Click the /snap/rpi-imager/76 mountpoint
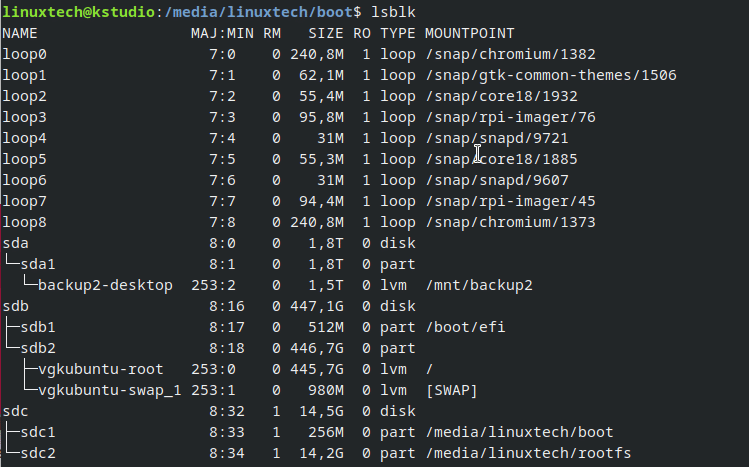The image size is (749, 467). click(x=510, y=117)
